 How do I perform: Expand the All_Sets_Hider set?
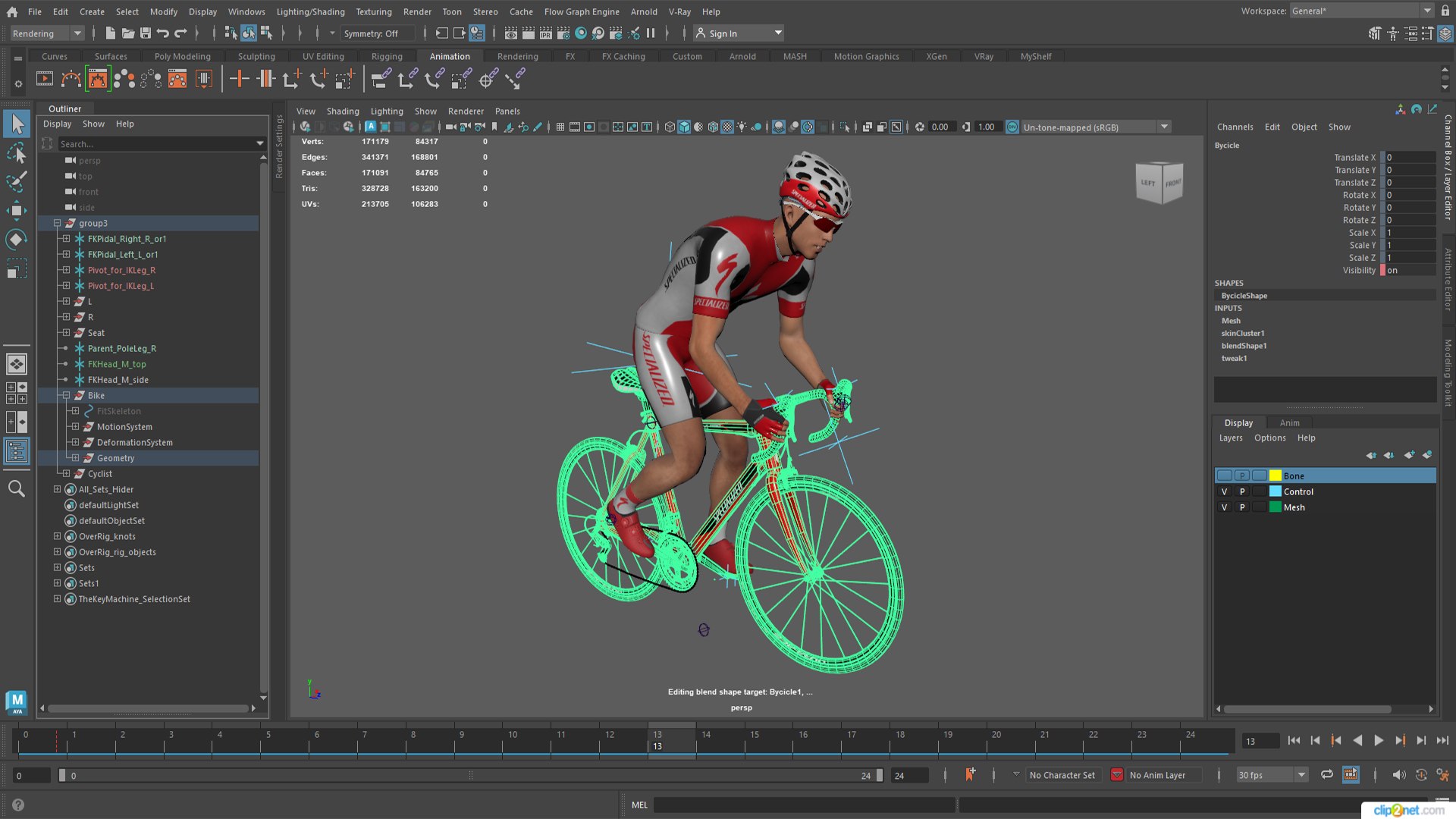pos(57,490)
